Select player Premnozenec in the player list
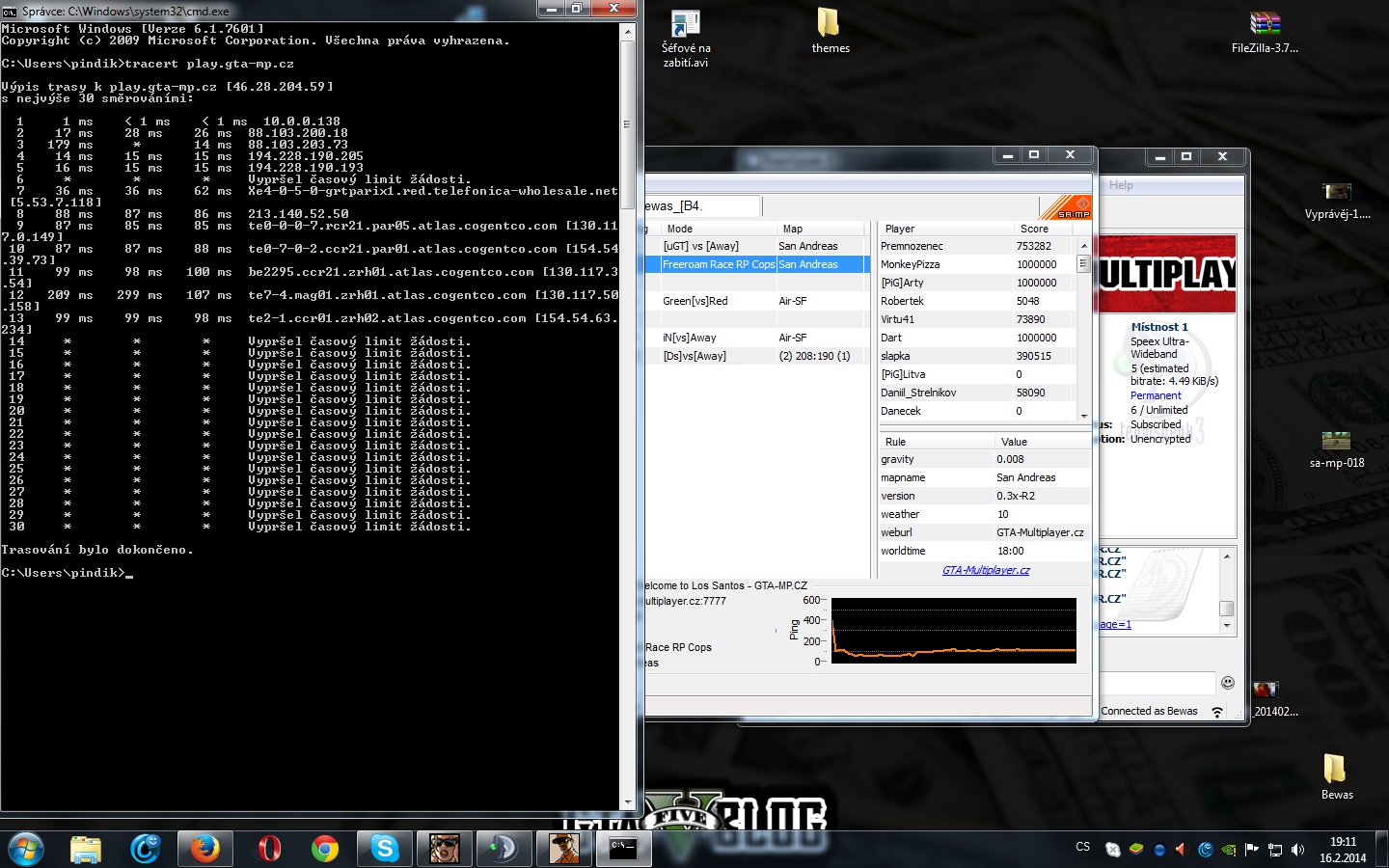Image resolution: width=1389 pixels, height=868 pixels. tap(977, 246)
